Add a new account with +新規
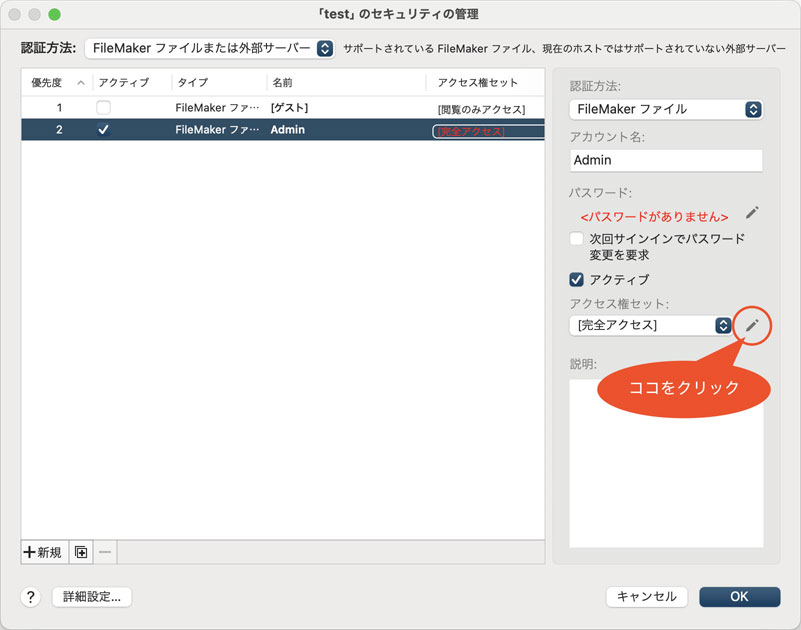 (x=44, y=552)
